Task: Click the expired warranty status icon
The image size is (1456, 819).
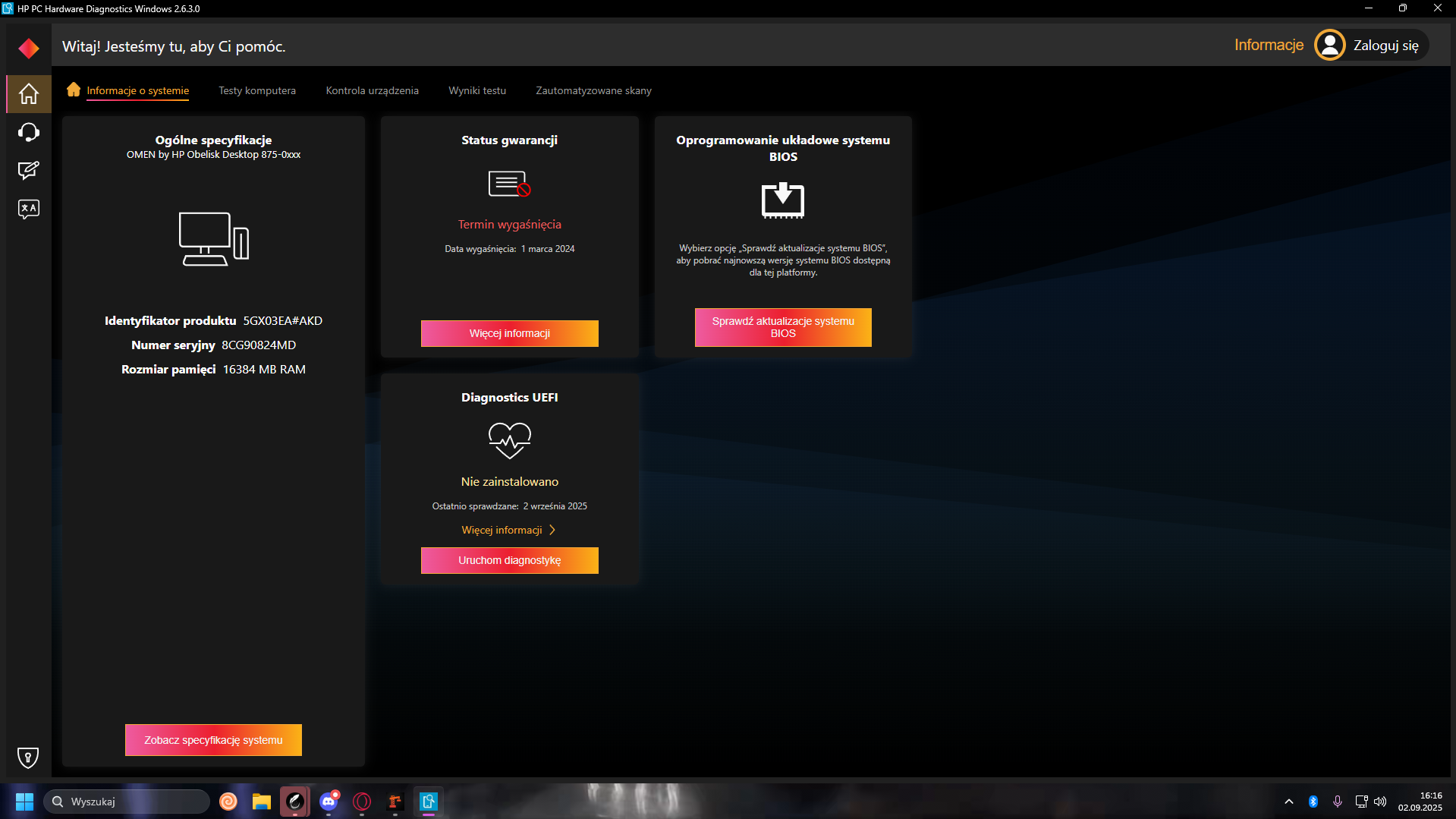Action: click(x=509, y=184)
